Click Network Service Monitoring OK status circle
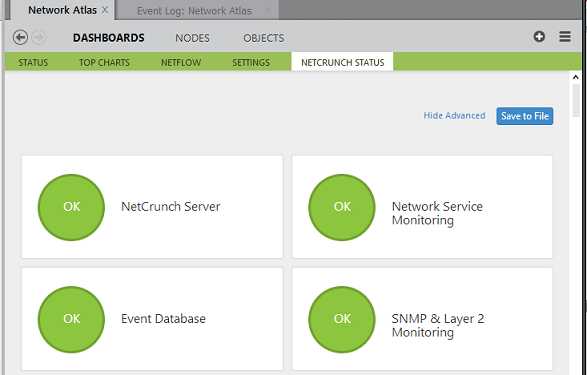 pyautogui.click(x=342, y=207)
